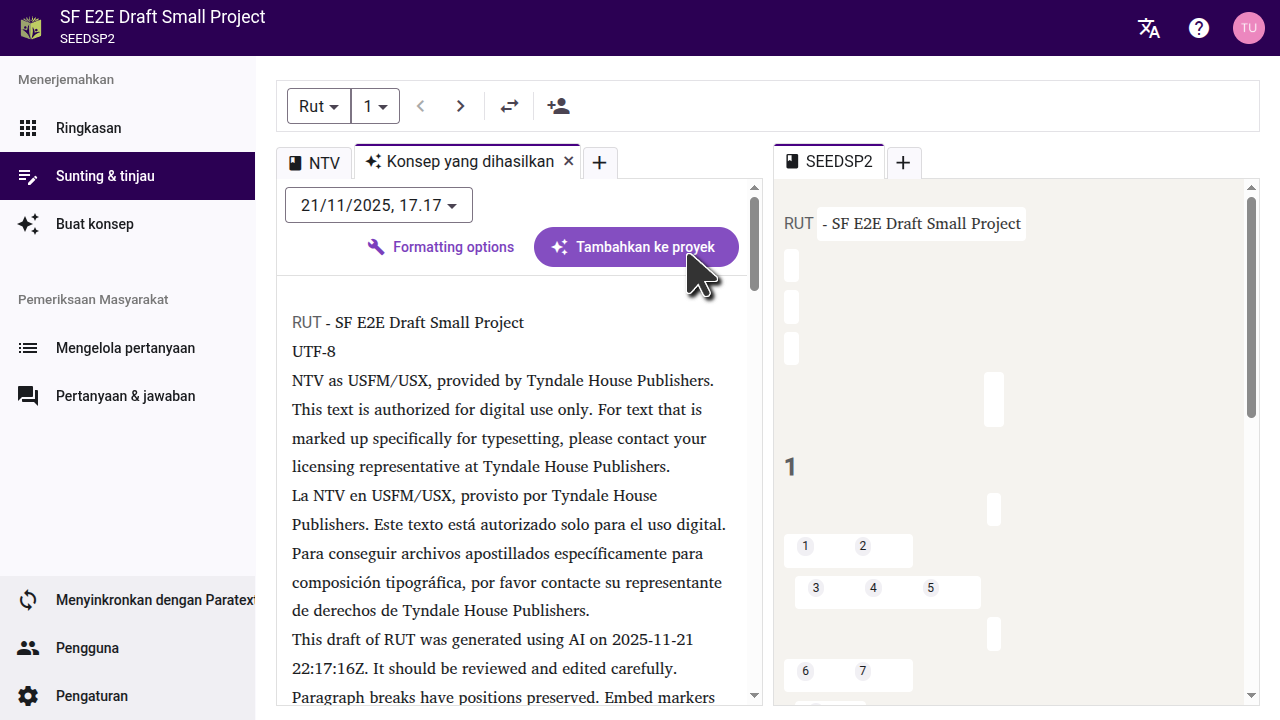Open the chapter 1 dropdown
Image resolution: width=1280 pixels, height=720 pixels.
point(375,106)
